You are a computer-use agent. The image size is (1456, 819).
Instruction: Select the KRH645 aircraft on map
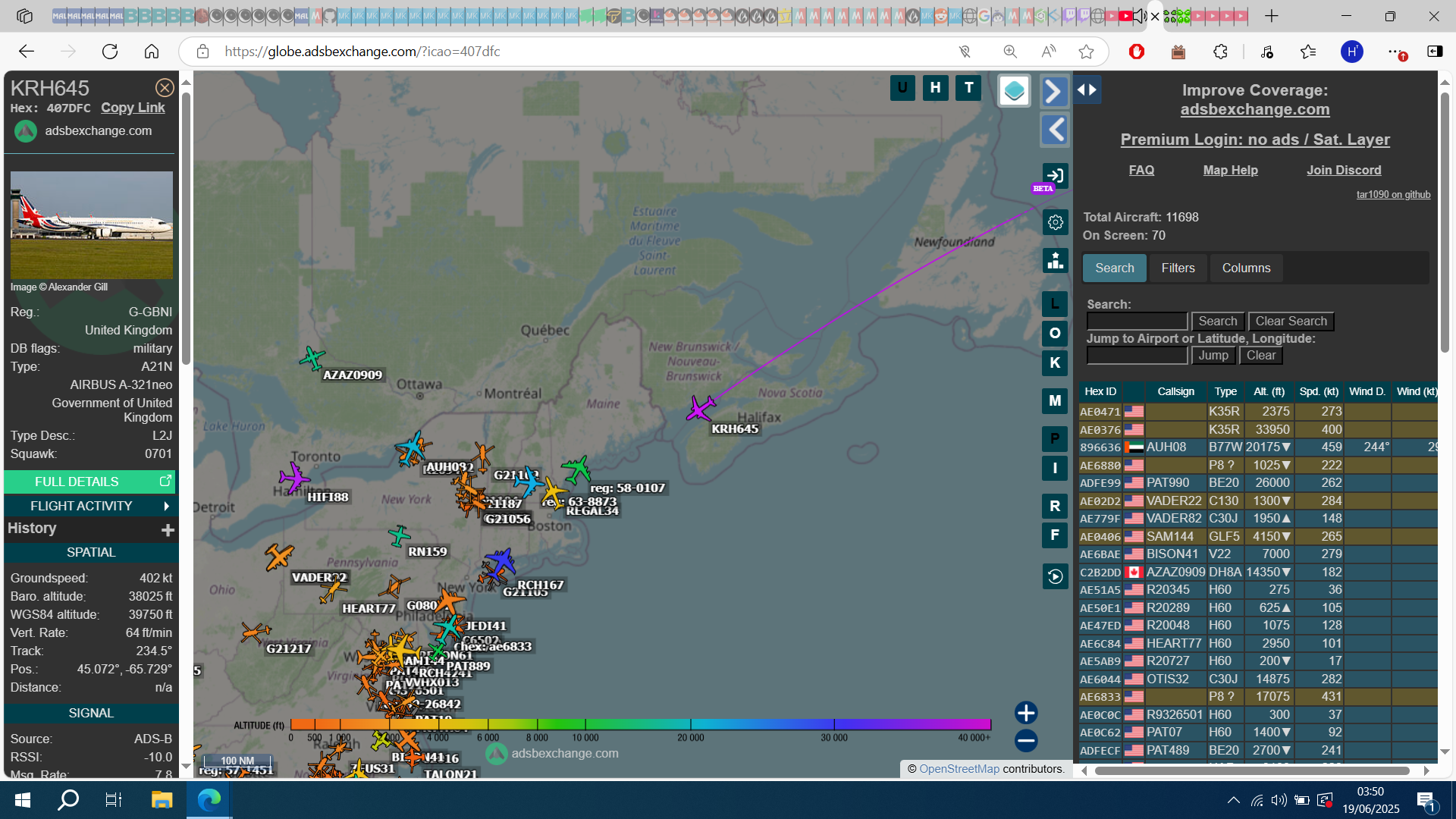click(701, 408)
